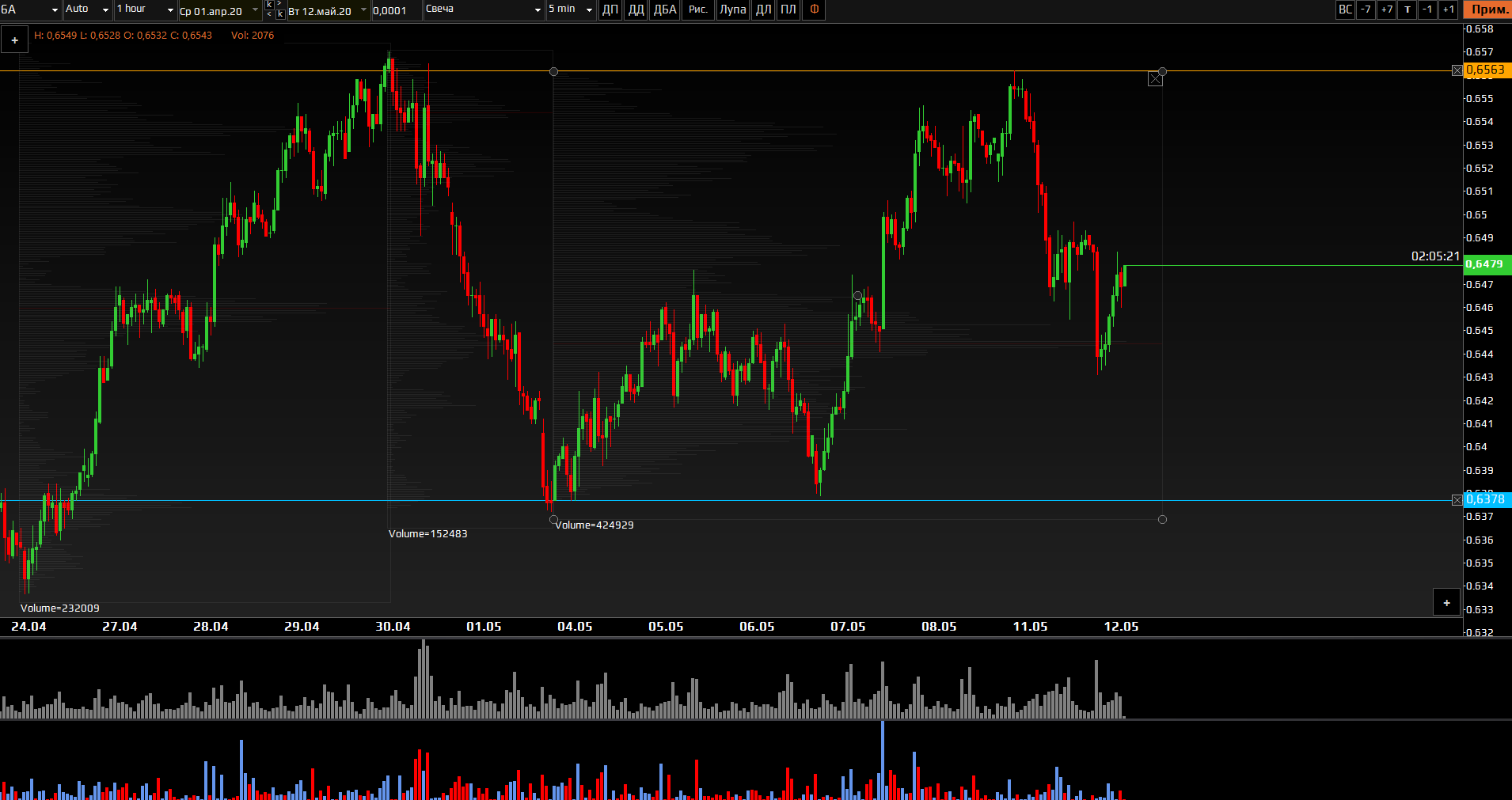Toggle the ДП toolbar button

610,9
